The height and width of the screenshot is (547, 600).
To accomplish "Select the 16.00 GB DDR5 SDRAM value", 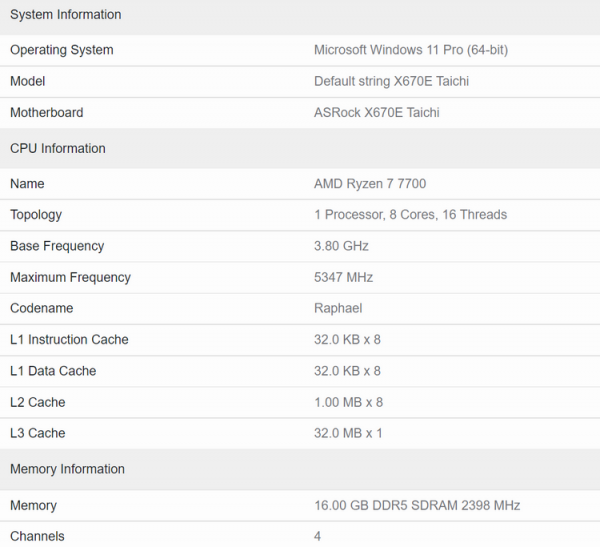I will [417, 506].
